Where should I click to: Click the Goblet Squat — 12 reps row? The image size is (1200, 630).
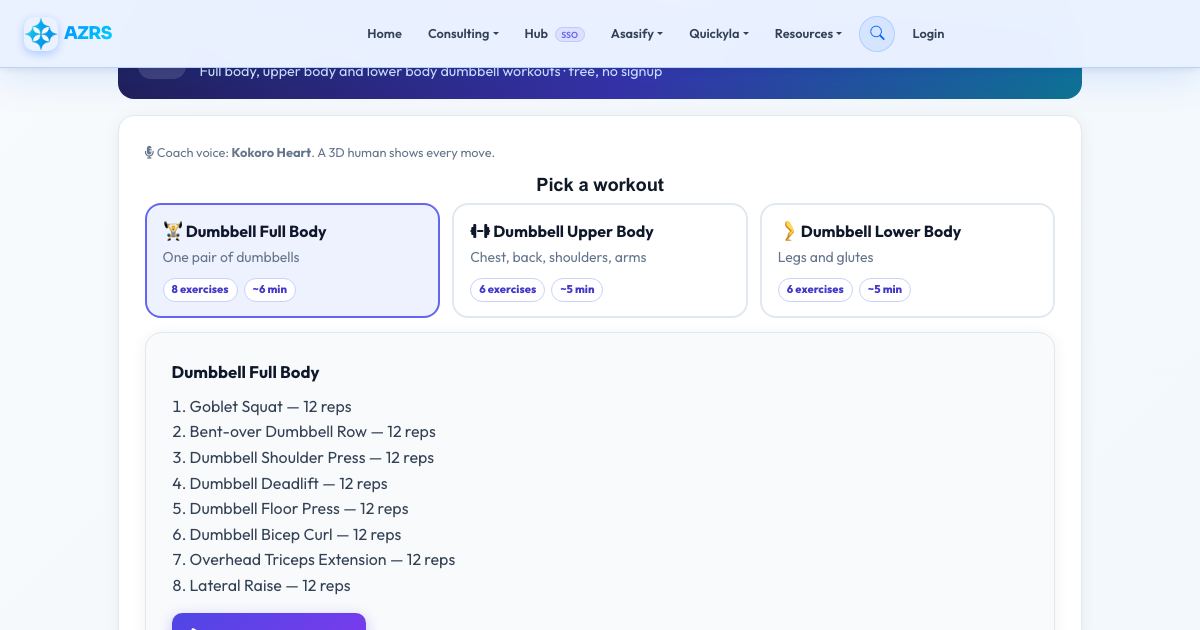(270, 406)
